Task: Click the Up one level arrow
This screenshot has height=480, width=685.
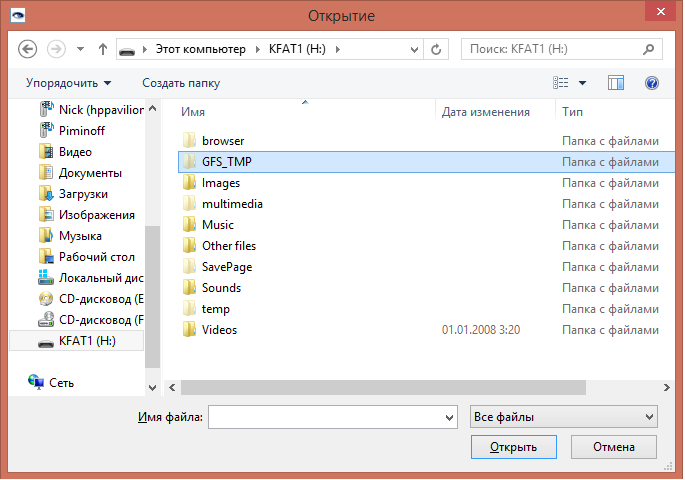Action: click(x=102, y=48)
